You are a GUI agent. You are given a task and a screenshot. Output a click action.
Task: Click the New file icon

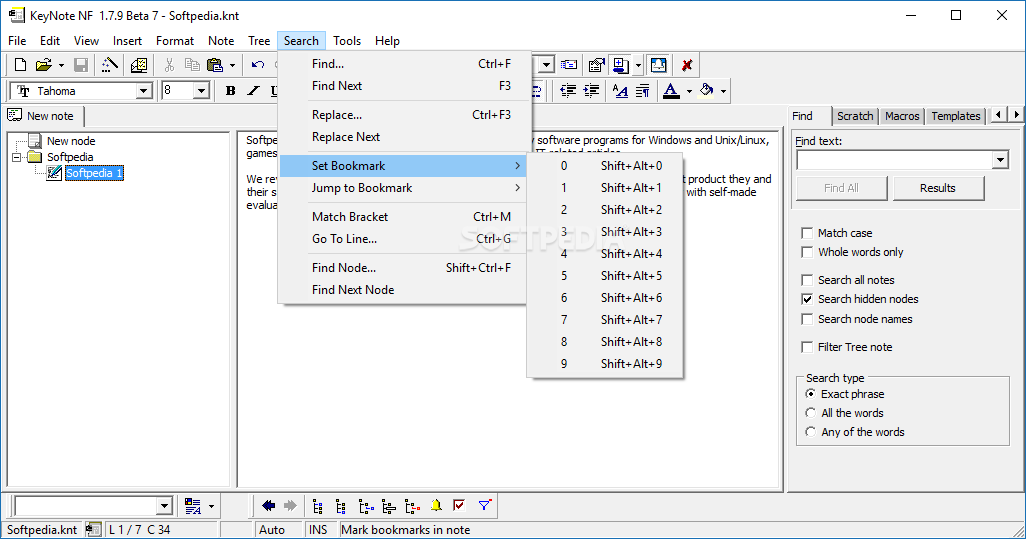20,65
